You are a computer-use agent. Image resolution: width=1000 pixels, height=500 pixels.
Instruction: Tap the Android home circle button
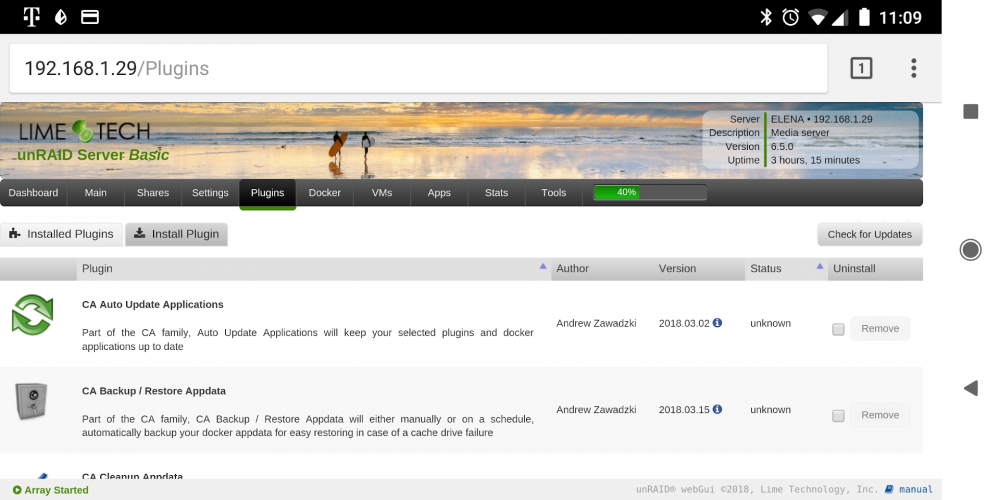pyautogui.click(x=970, y=250)
